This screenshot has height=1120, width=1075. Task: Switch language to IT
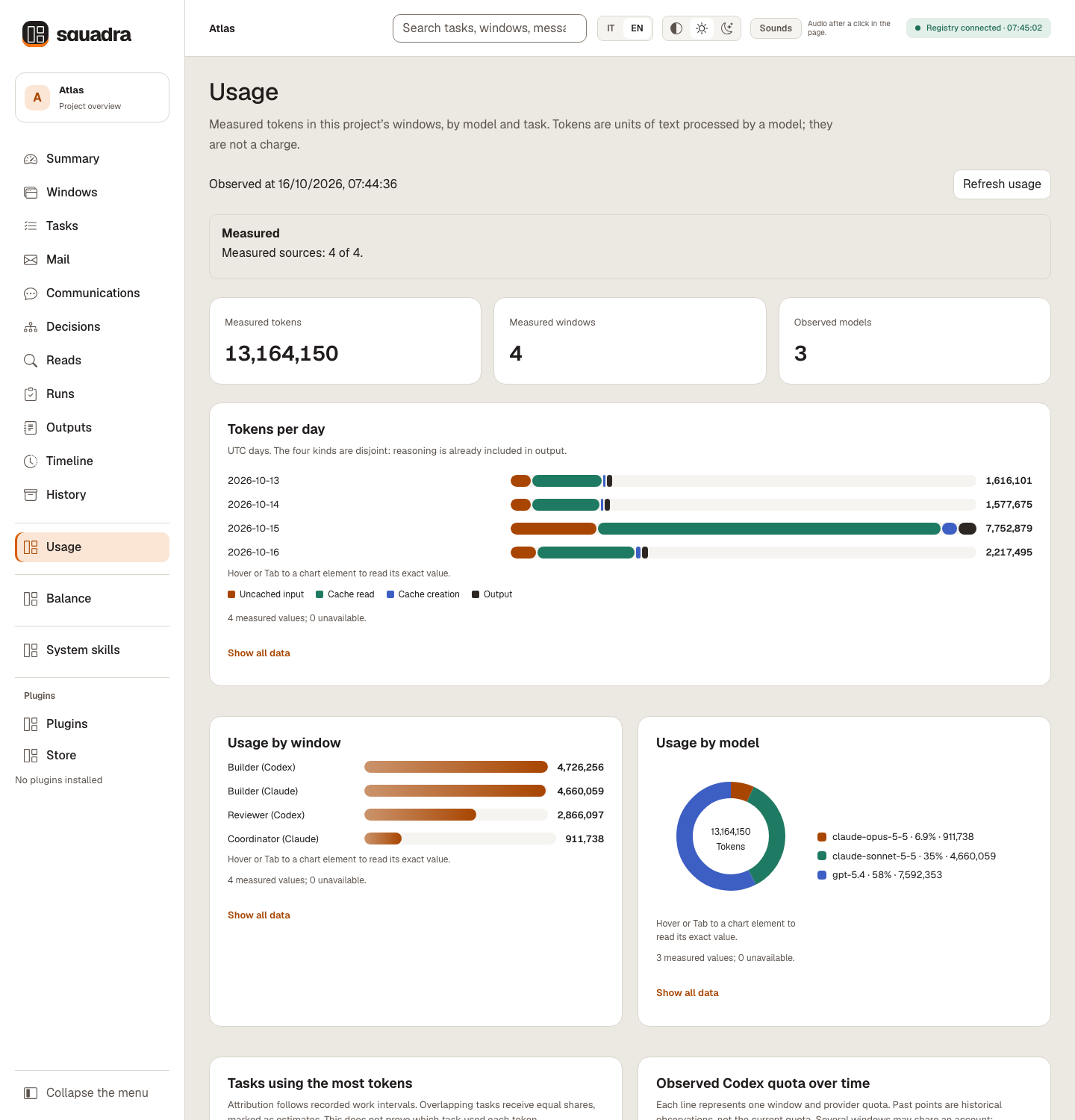pyautogui.click(x=611, y=28)
